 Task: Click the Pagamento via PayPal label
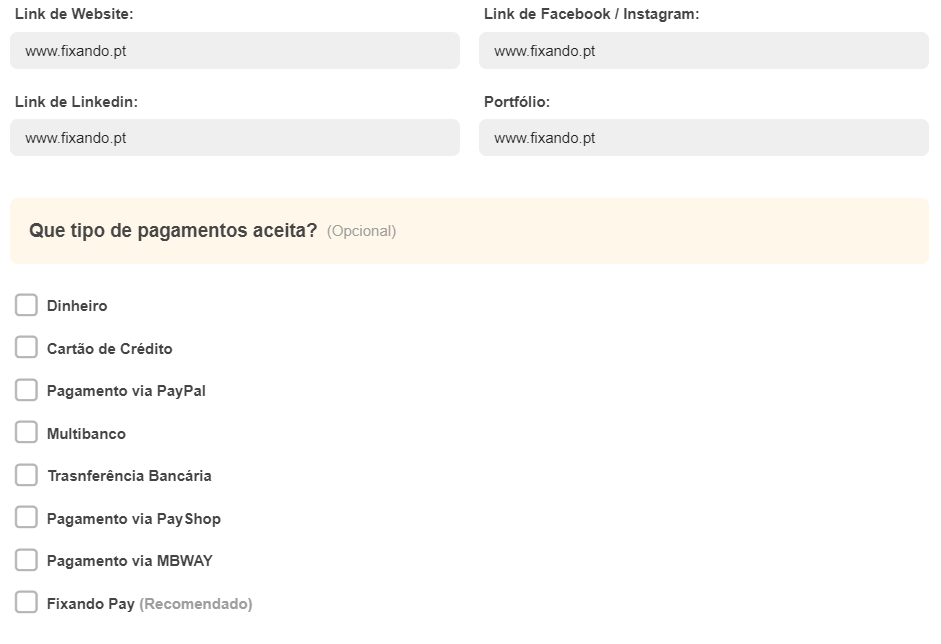tap(126, 391)
